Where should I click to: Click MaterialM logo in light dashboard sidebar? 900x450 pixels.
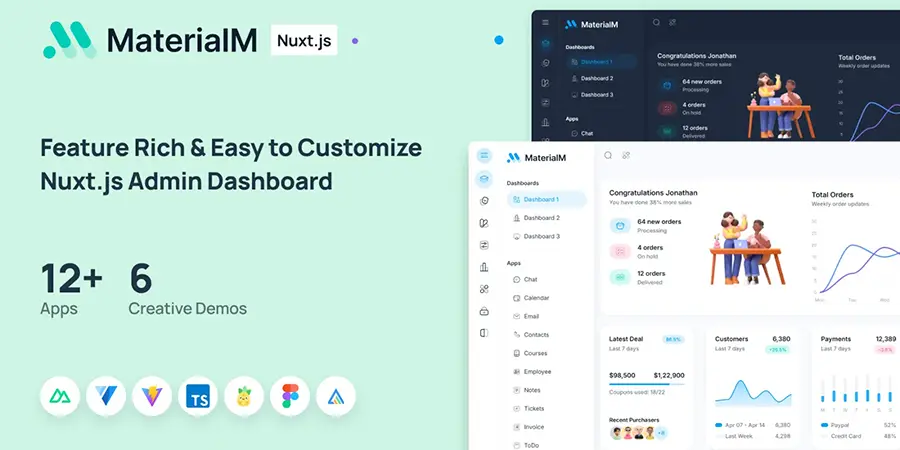tap(536, 157)
